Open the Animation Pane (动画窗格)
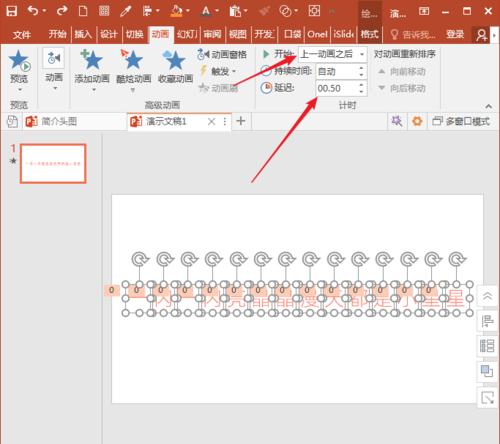The width and height of the screenshot is (500, 444). coord(222,54)
